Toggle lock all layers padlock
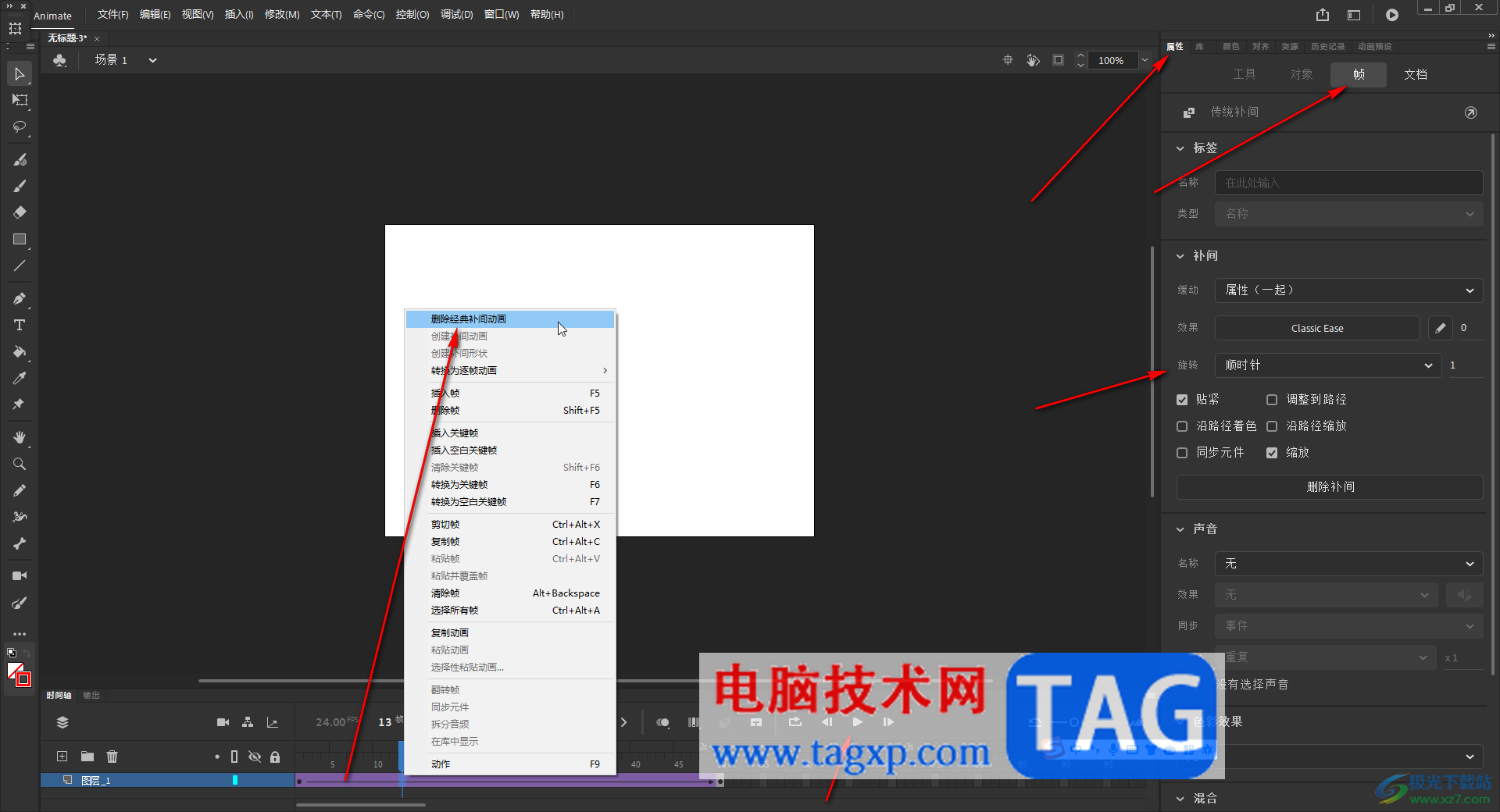Screen dimensions: 1500x812 275,757
